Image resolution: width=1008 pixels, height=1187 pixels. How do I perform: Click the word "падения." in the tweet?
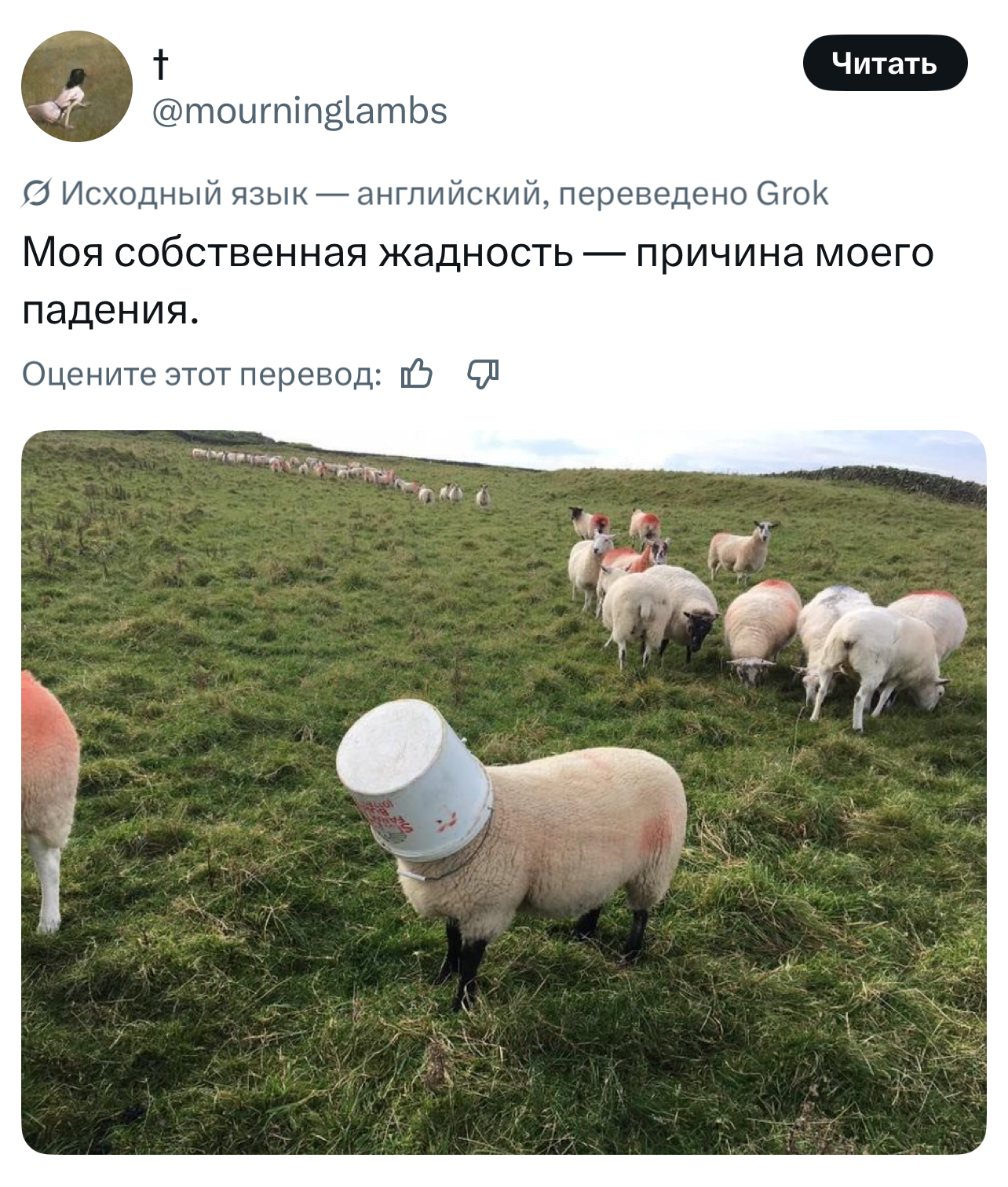pyautogui.click(x=111, y=310)
